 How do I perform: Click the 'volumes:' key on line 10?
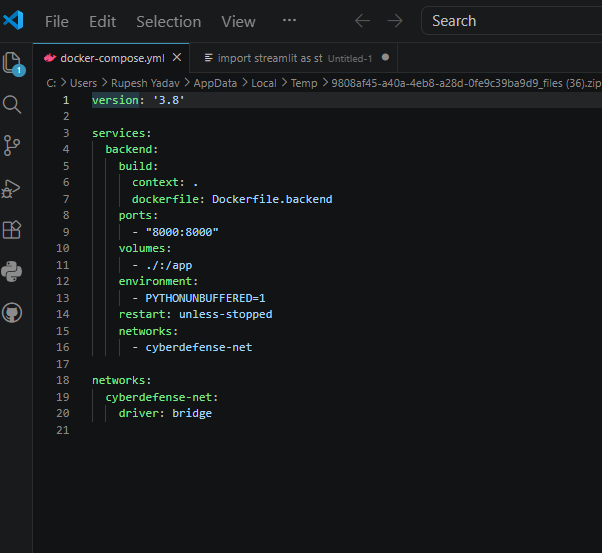click(x=145, y=248)
